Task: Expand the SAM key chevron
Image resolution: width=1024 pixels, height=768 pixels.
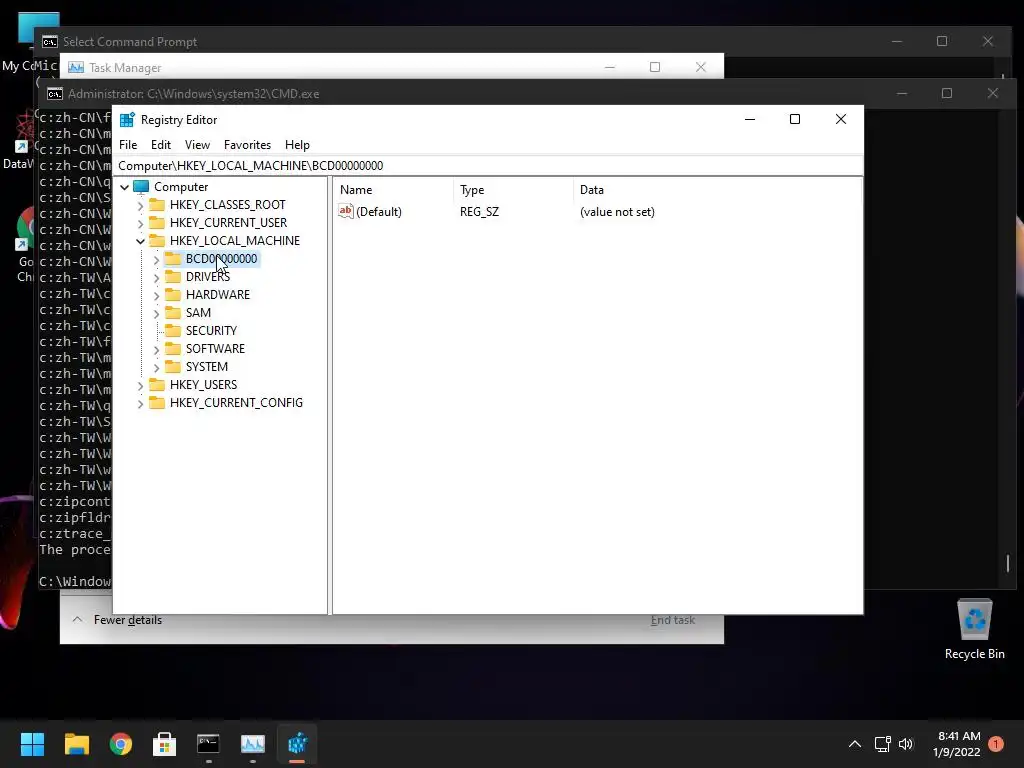Action: click(x=156, y=313)
